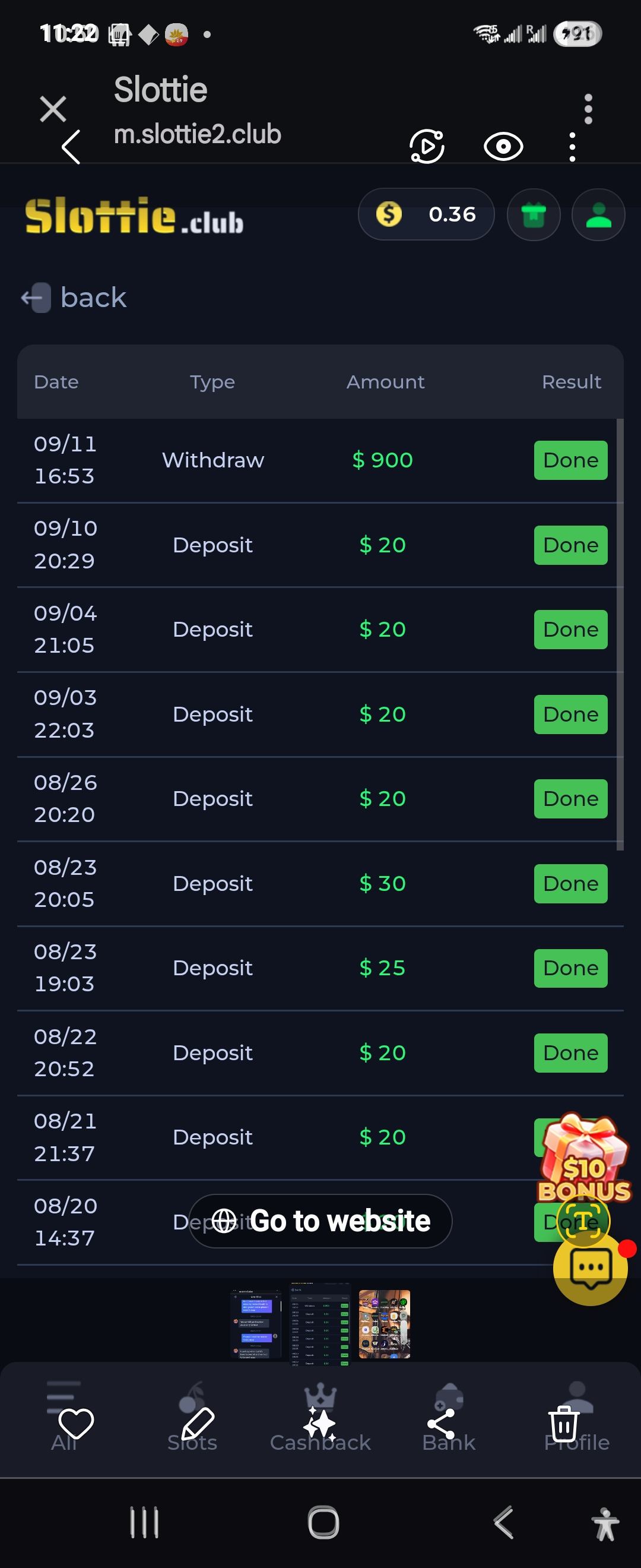The image size is (641, 1568).
Task: Open the share icon
Action: click(442, 1423)
